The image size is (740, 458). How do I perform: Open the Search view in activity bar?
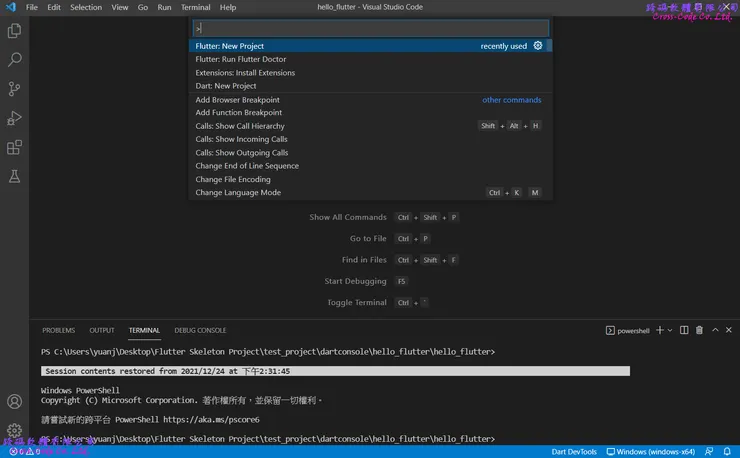coord(14,60)
